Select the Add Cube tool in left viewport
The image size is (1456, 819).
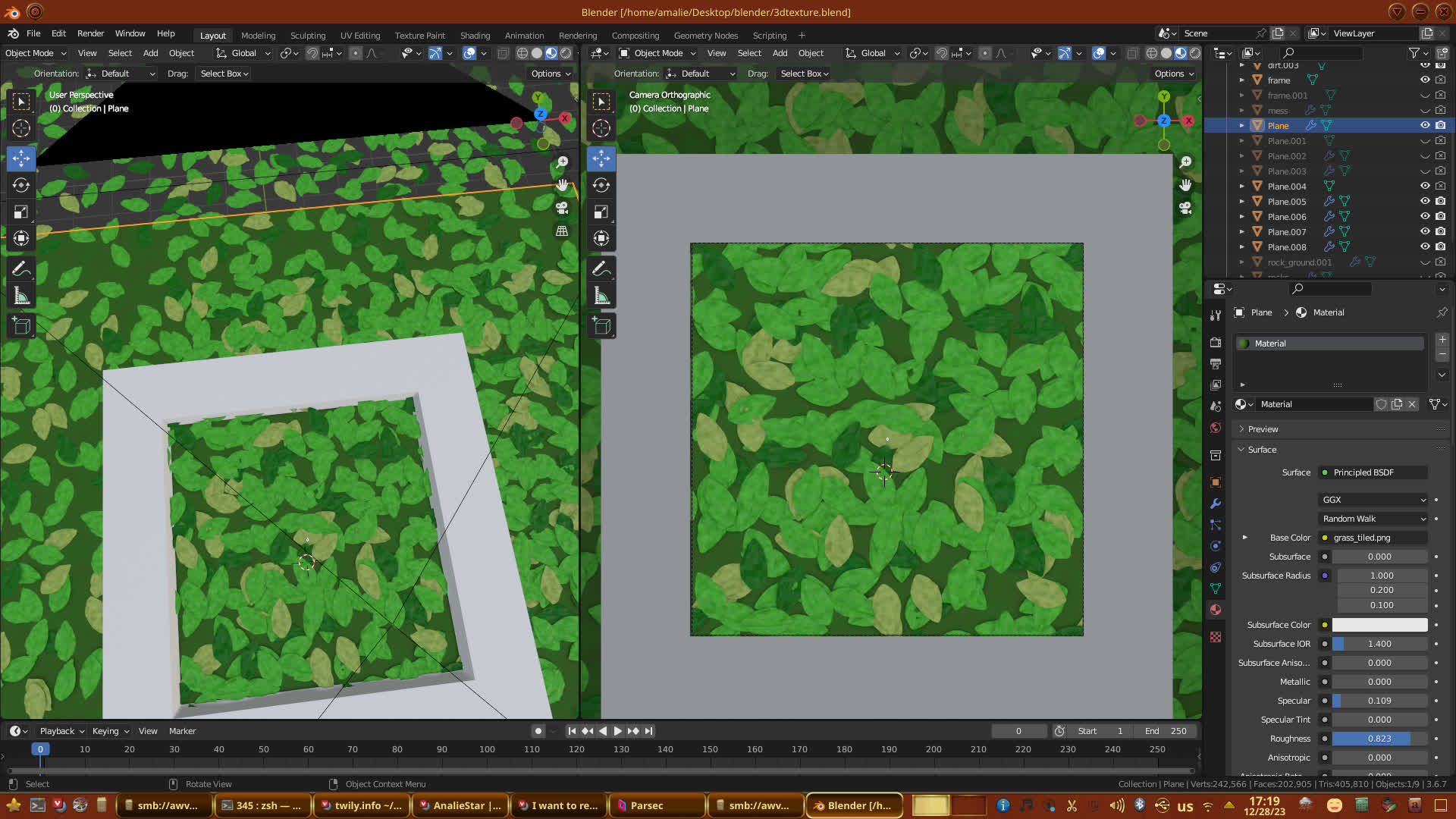21,326
